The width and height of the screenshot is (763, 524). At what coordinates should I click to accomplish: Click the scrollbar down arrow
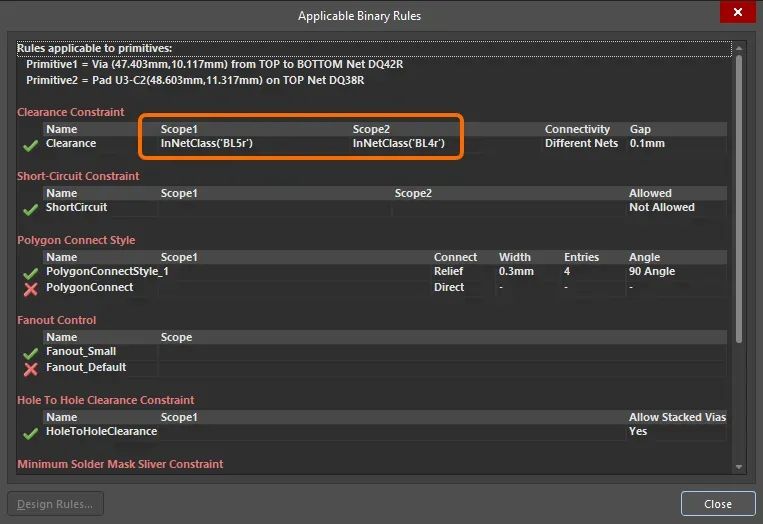(739, 467)
